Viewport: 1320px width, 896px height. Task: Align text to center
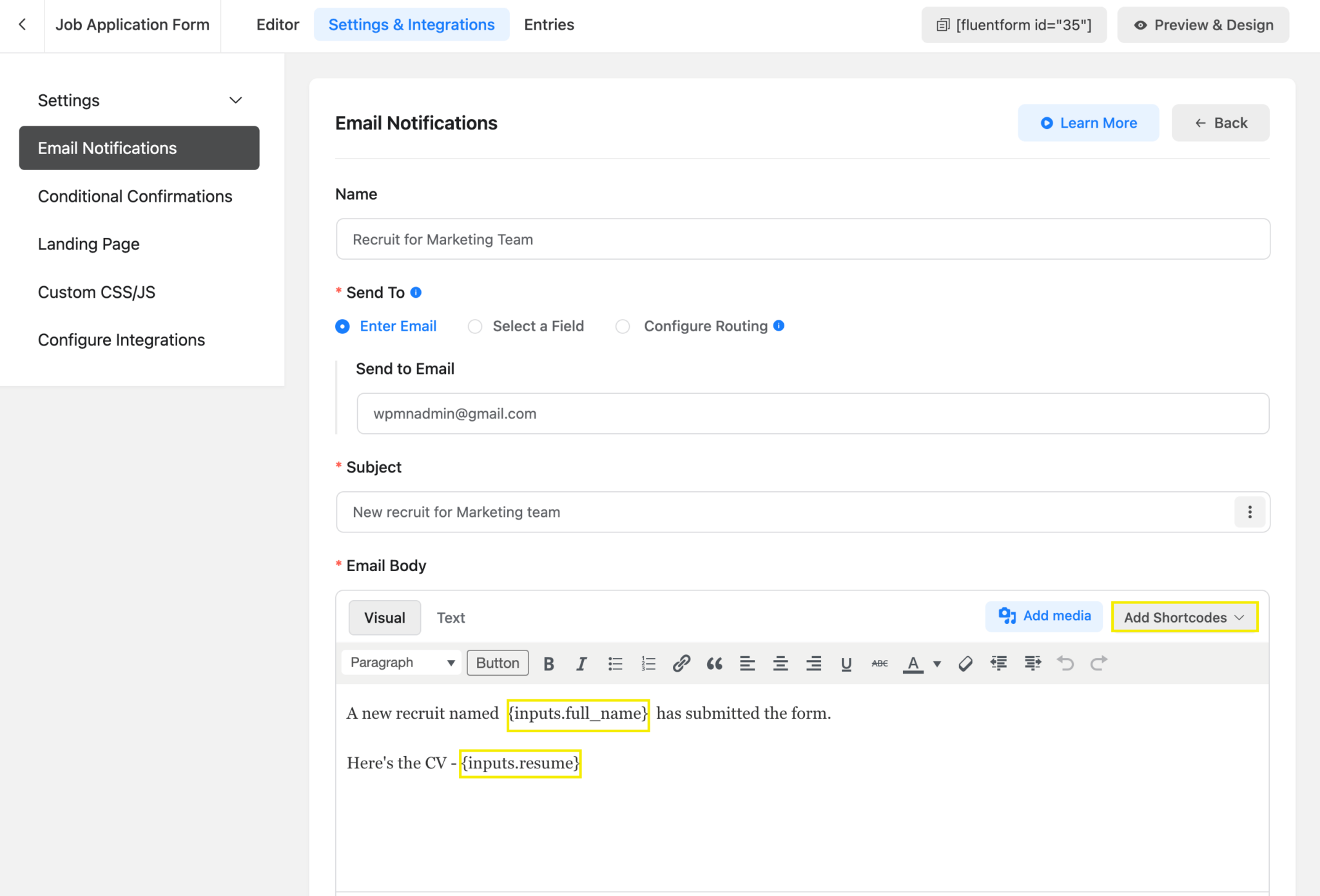click(x=781, y=663)
